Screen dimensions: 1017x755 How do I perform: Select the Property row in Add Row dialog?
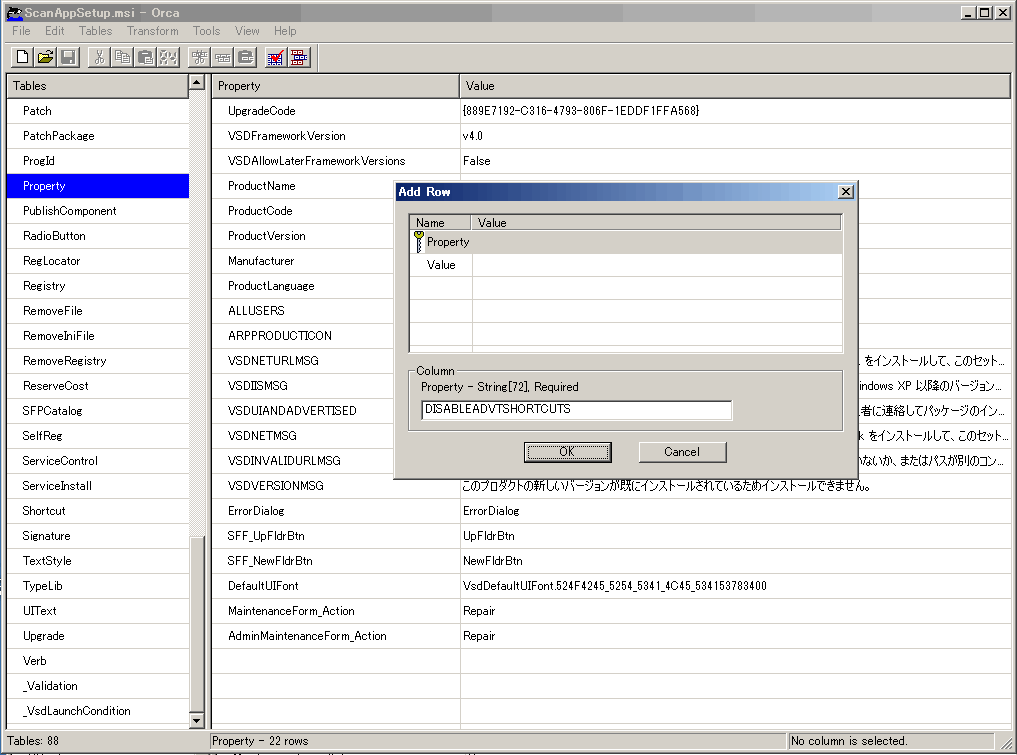(626, 242)
